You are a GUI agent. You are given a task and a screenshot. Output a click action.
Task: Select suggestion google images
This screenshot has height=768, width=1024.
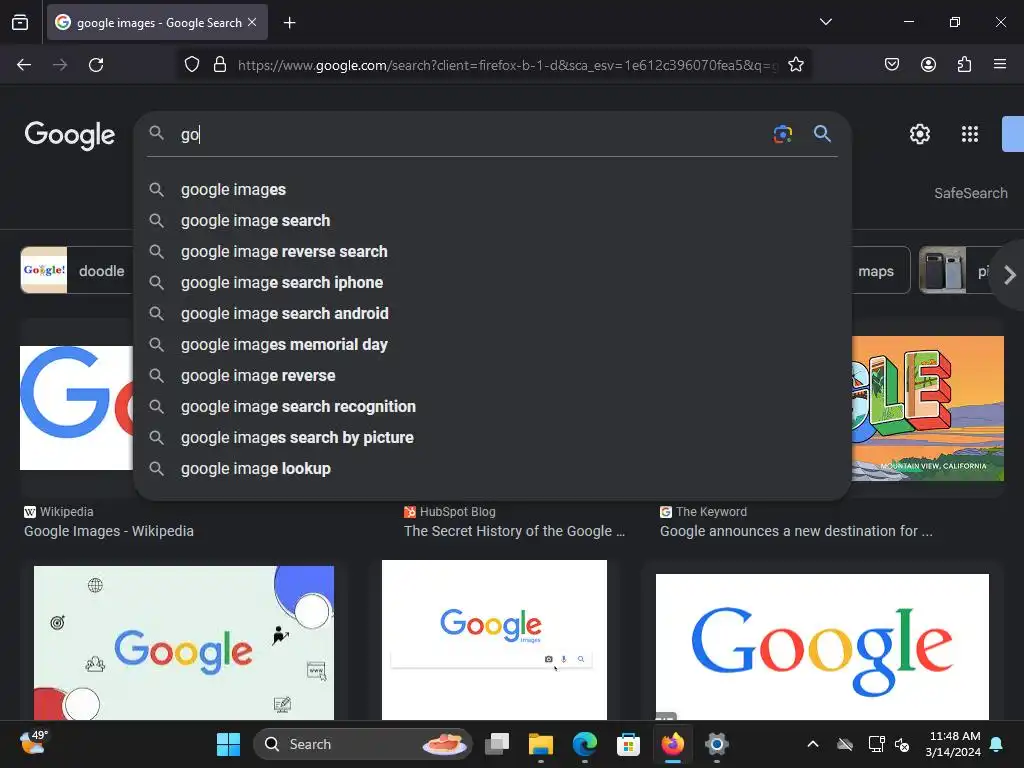click(x=492, y=189)
